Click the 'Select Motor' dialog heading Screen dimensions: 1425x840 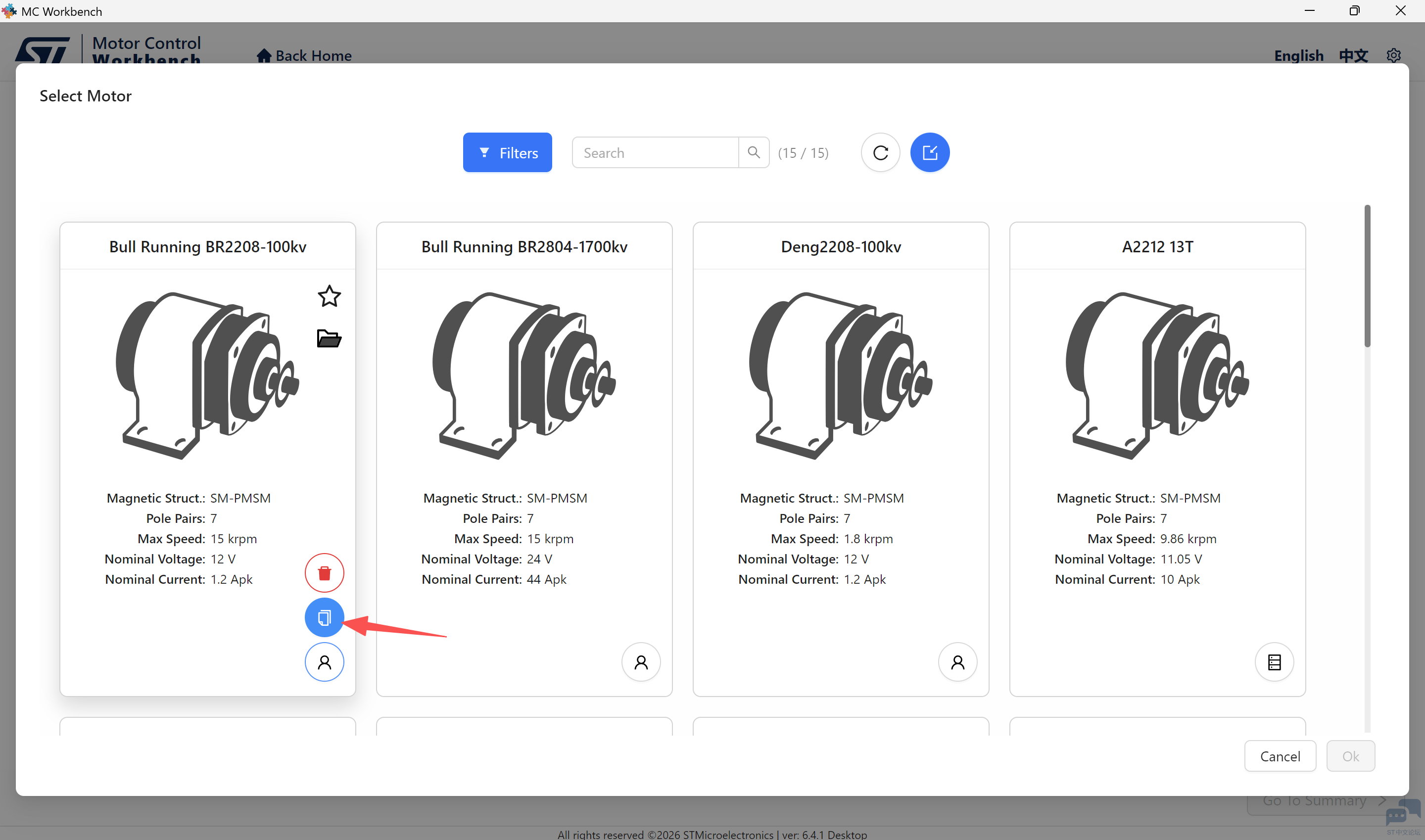86,95
